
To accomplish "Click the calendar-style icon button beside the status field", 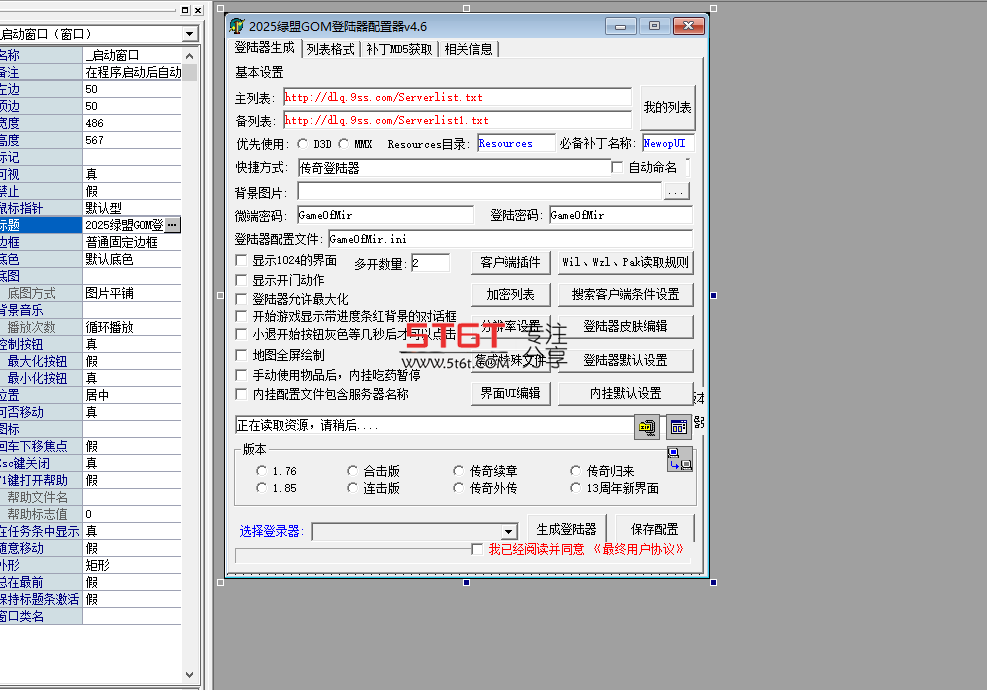I will (679, 426).
